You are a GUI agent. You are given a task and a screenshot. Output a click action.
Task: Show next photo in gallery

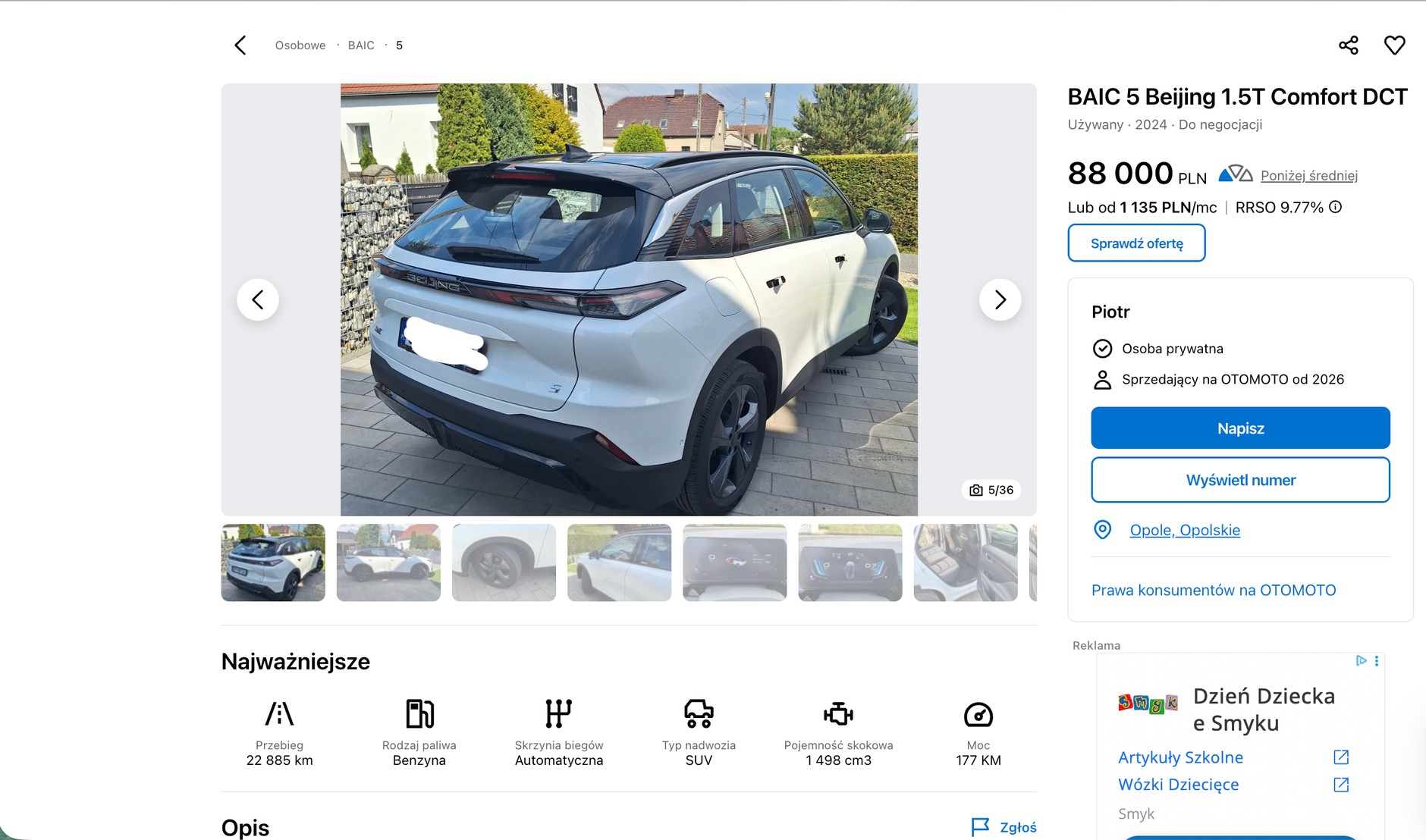[x=1000, y=299]
